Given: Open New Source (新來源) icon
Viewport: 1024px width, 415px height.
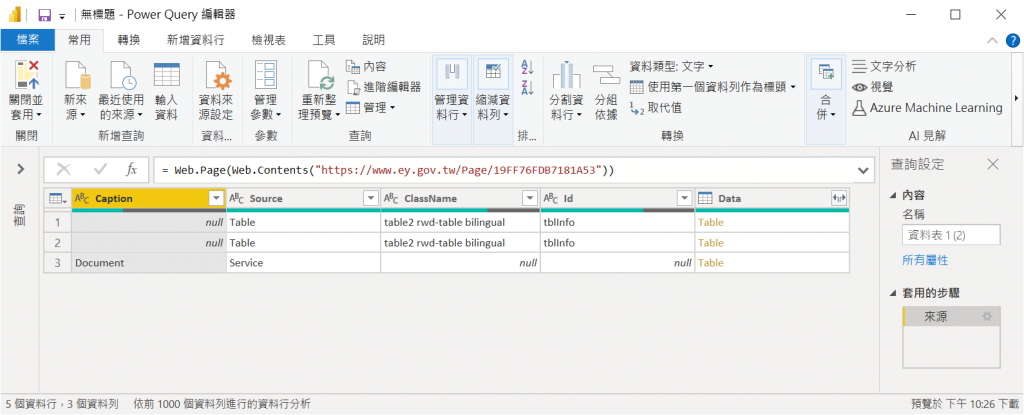Looking at the screenshot, I should click(x=78, y=75).
